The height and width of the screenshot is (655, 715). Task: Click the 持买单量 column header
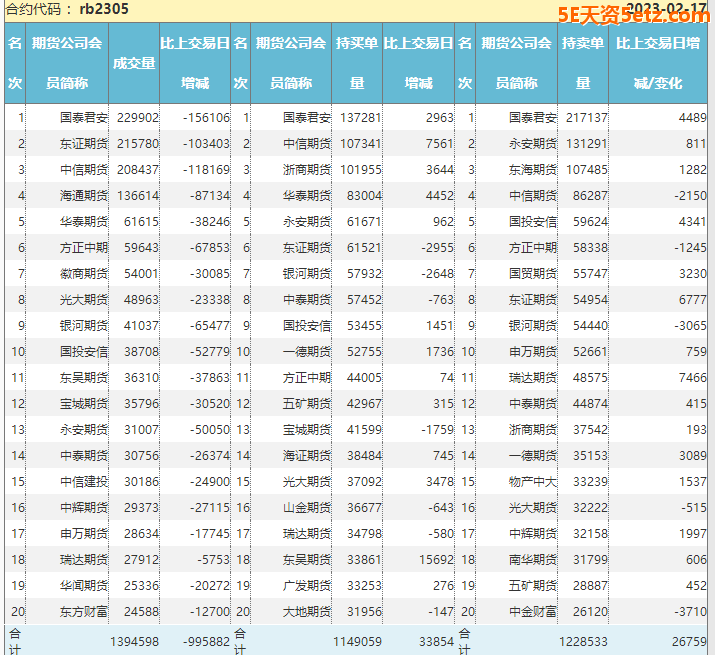click(357, 63)
